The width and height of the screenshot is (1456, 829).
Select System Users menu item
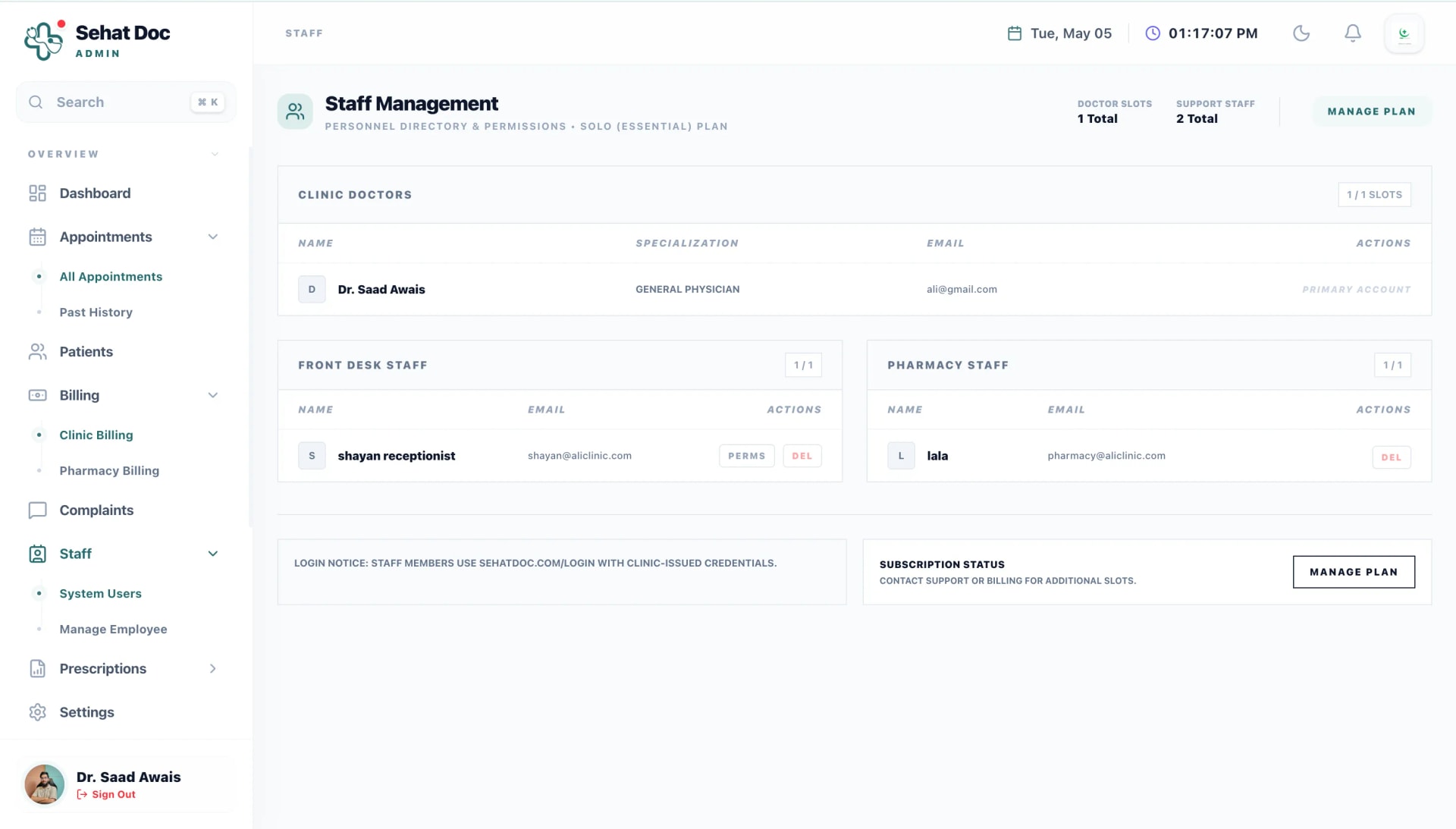click(x=100, y=594)
